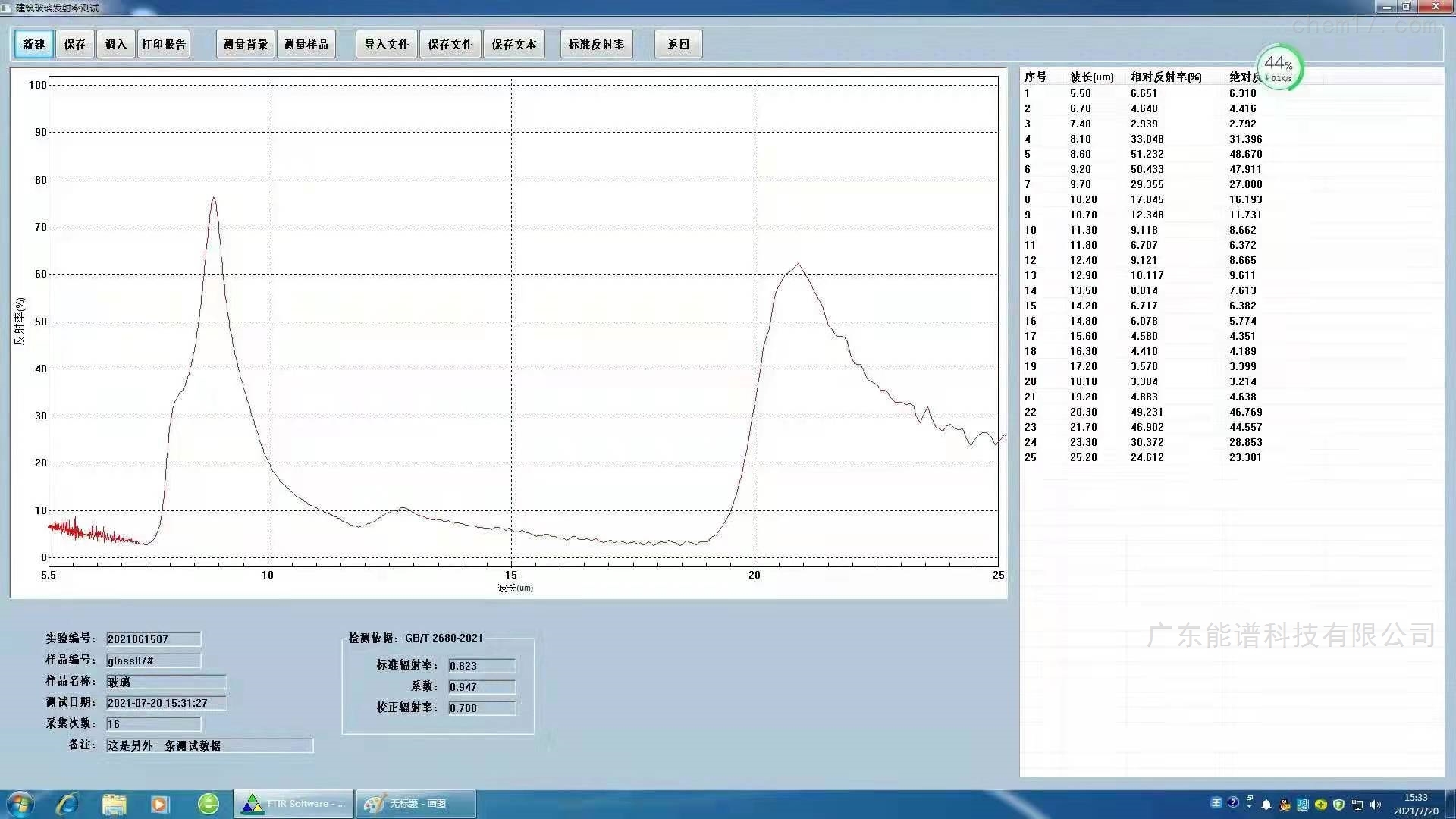Click the 保存文本 button
1456x819 pixels.
514,44
